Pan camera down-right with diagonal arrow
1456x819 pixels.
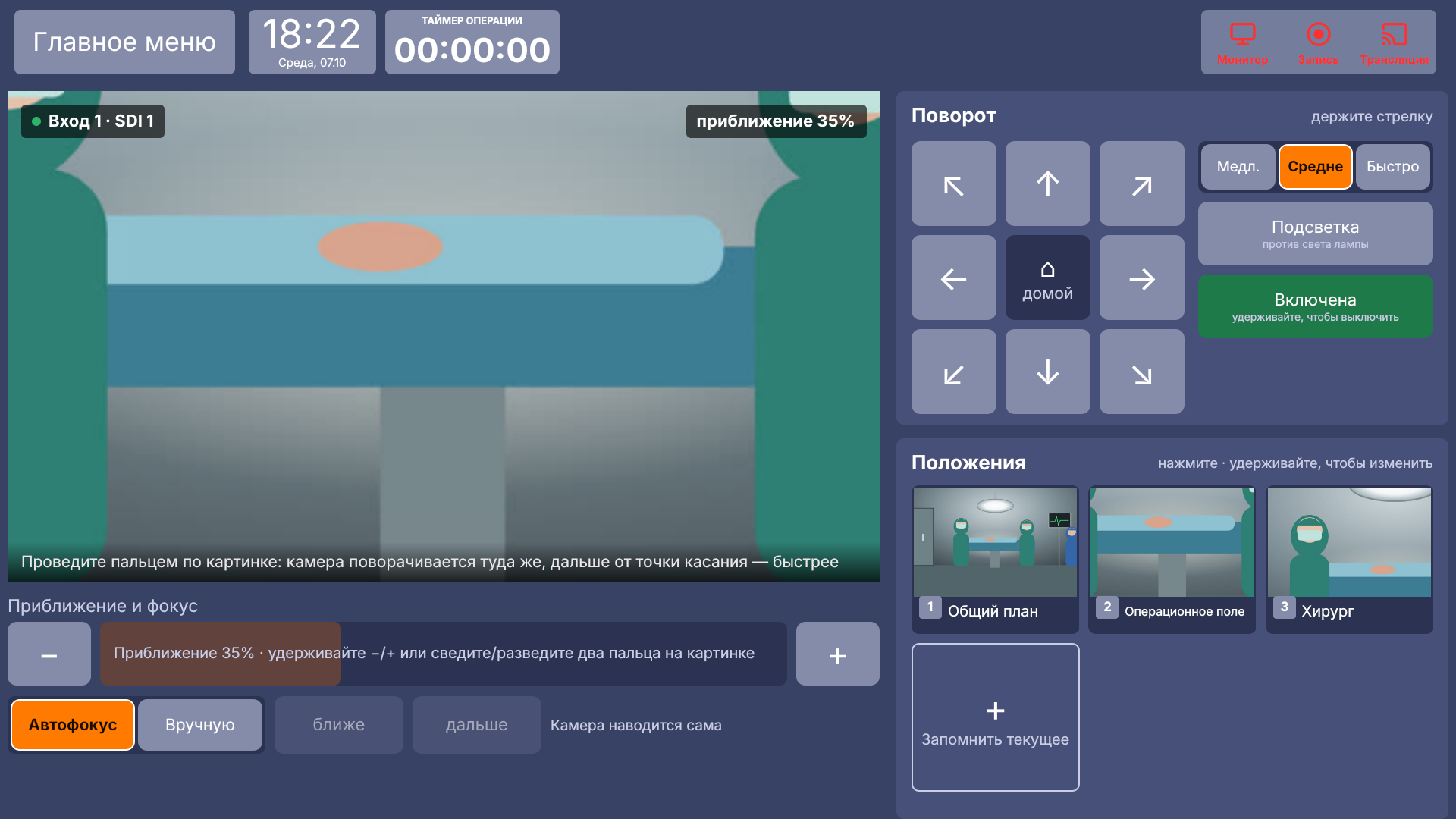1141,372
